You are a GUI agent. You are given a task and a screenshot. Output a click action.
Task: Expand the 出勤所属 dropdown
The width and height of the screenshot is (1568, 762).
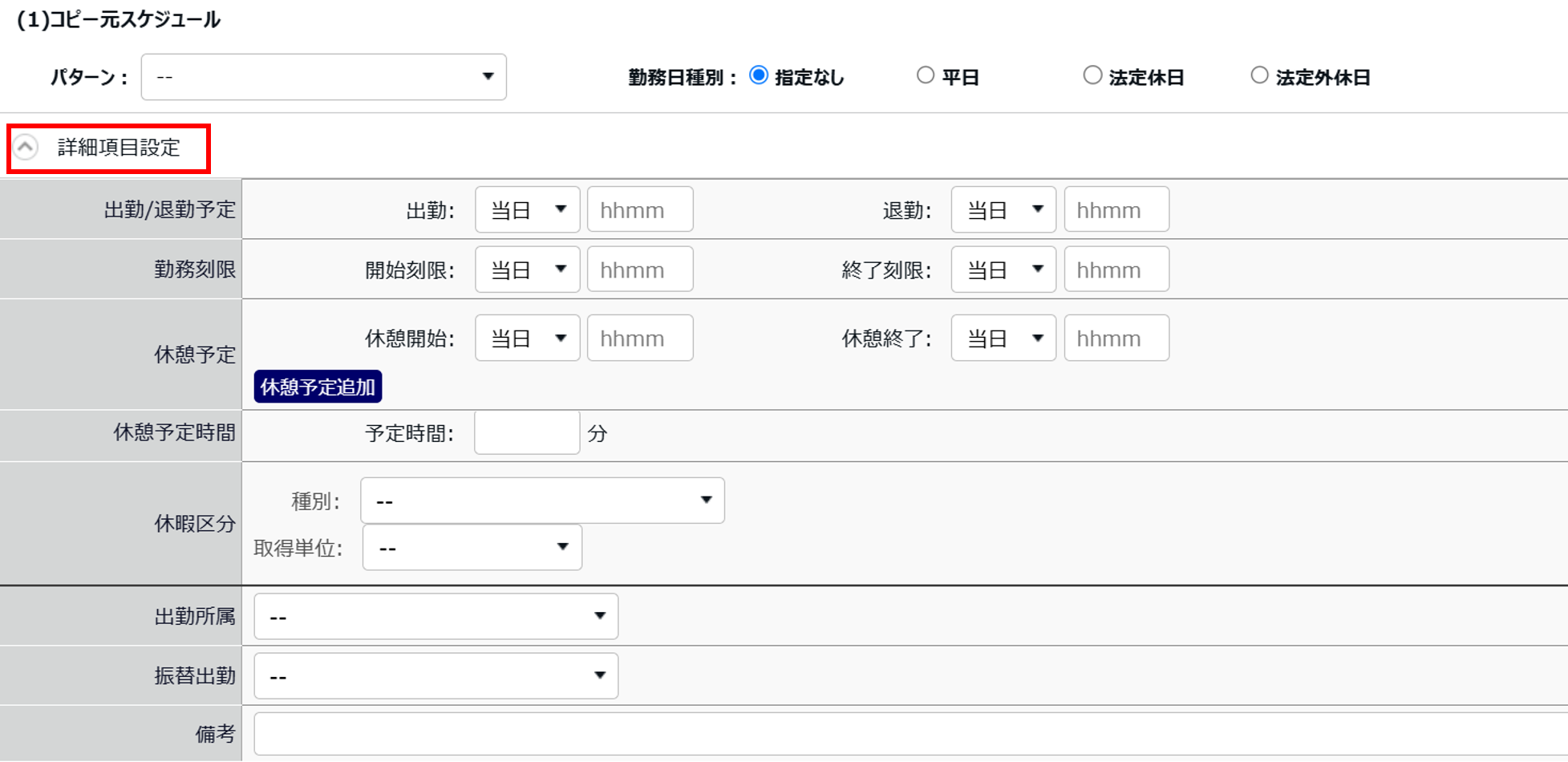pos(436,617)
